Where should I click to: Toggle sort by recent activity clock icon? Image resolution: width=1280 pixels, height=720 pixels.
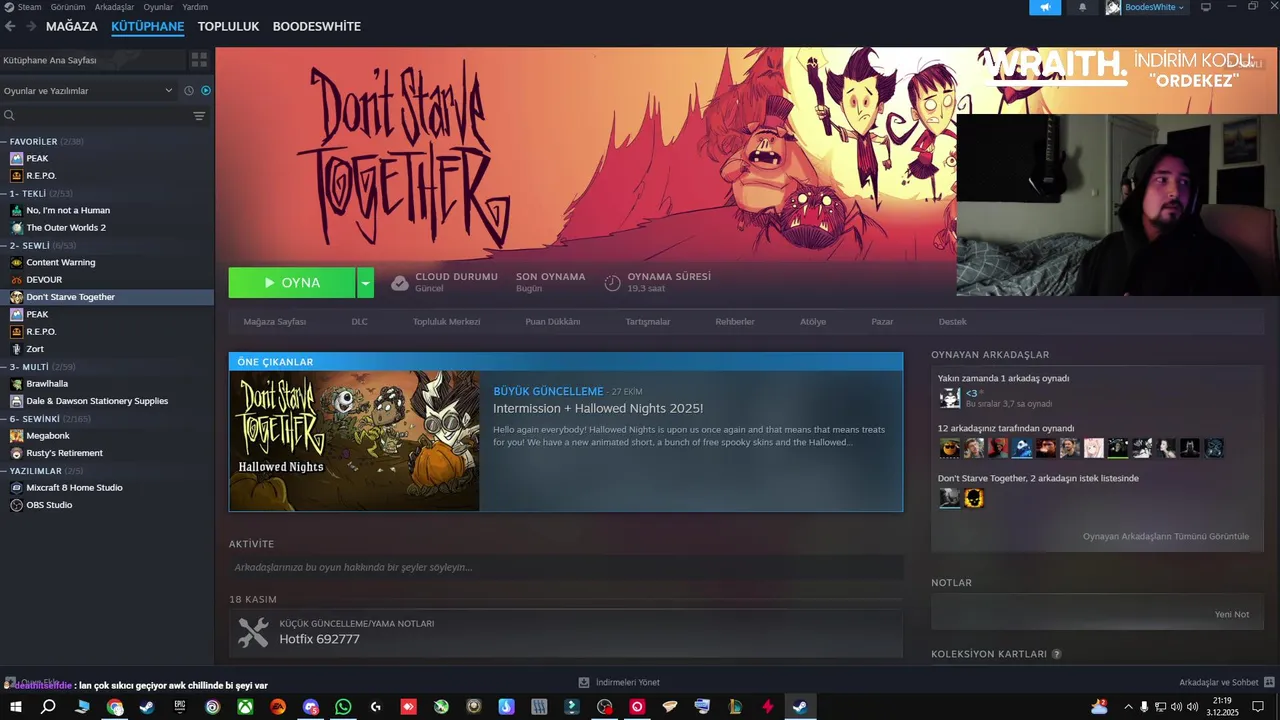[188, 91]
